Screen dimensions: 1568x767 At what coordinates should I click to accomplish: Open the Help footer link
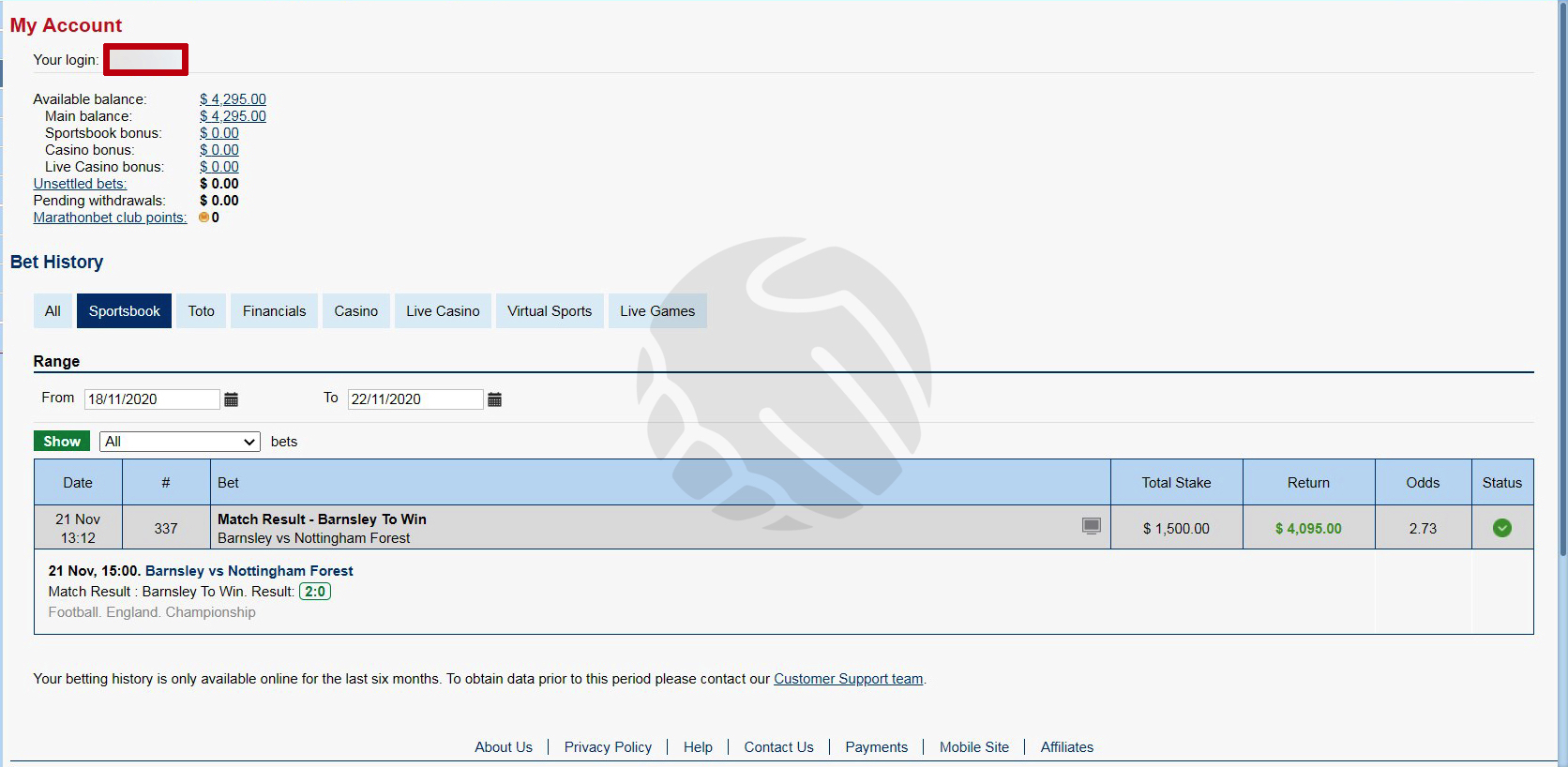tap(698, 747)
